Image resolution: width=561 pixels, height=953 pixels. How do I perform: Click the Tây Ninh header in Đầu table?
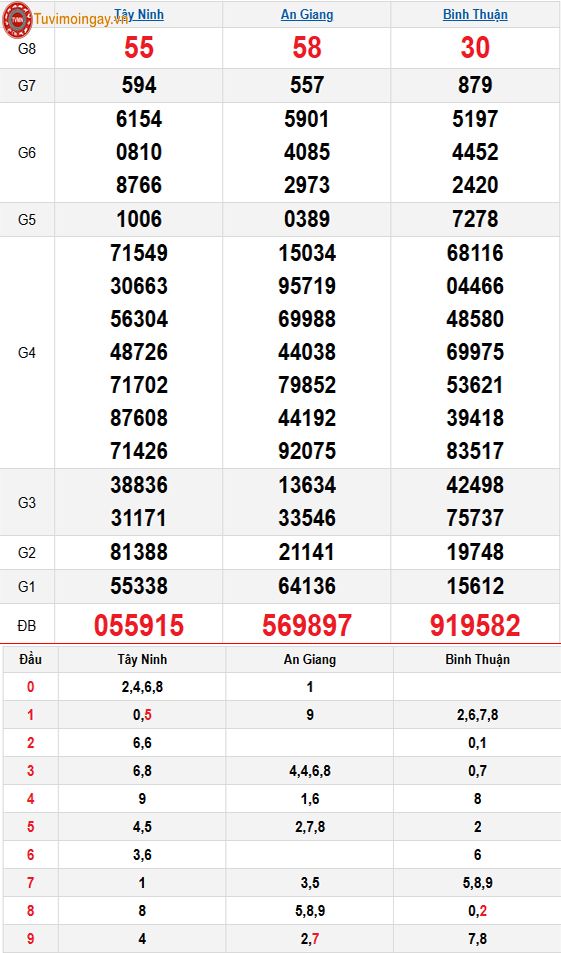[142, 659]
